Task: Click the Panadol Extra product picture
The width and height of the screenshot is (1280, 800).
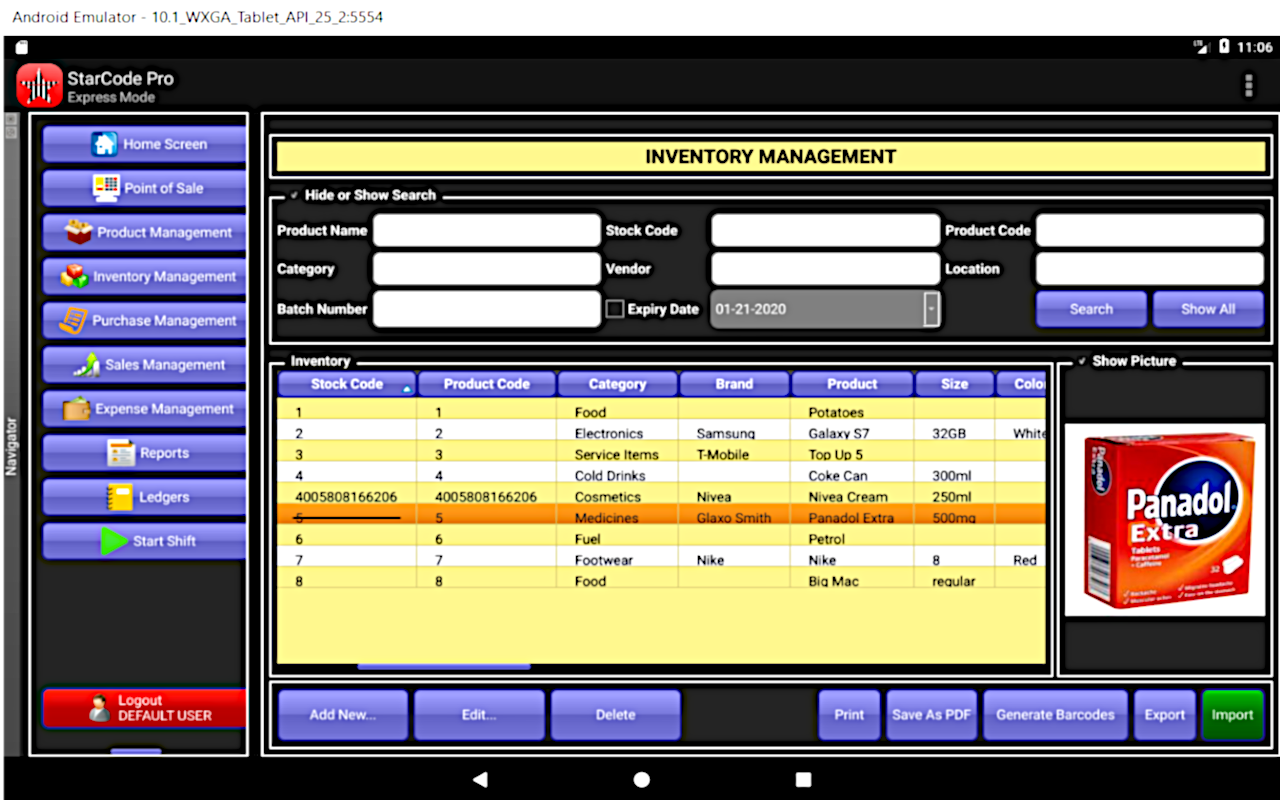Action: [1165, 518]
